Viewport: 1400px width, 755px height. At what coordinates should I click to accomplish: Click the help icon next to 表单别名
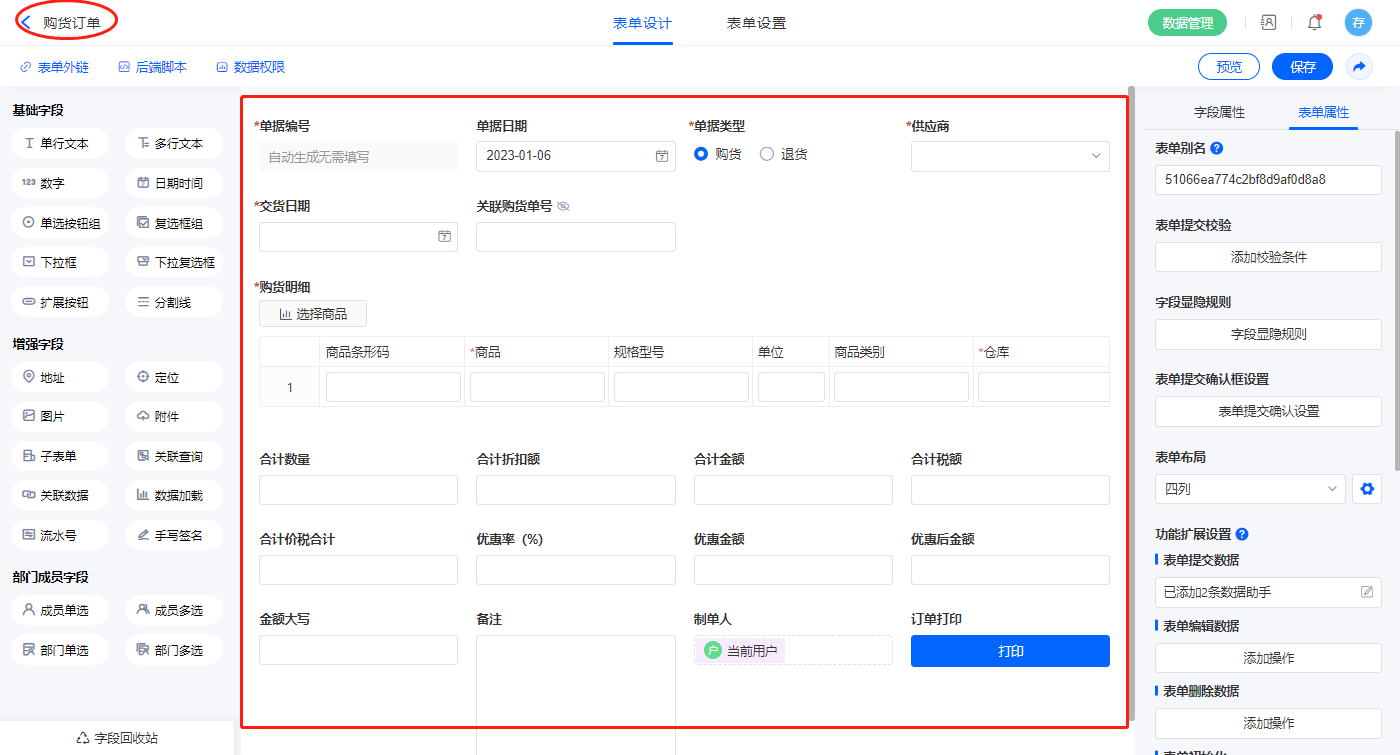pos(1217,148)
